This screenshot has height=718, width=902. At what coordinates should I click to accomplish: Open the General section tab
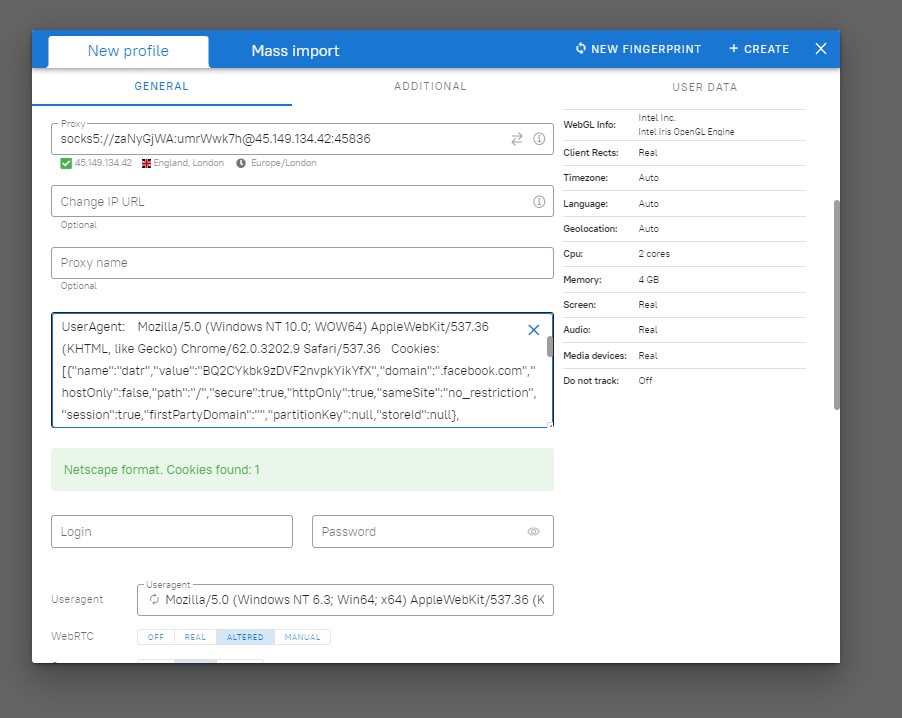[x=162, y=87]
